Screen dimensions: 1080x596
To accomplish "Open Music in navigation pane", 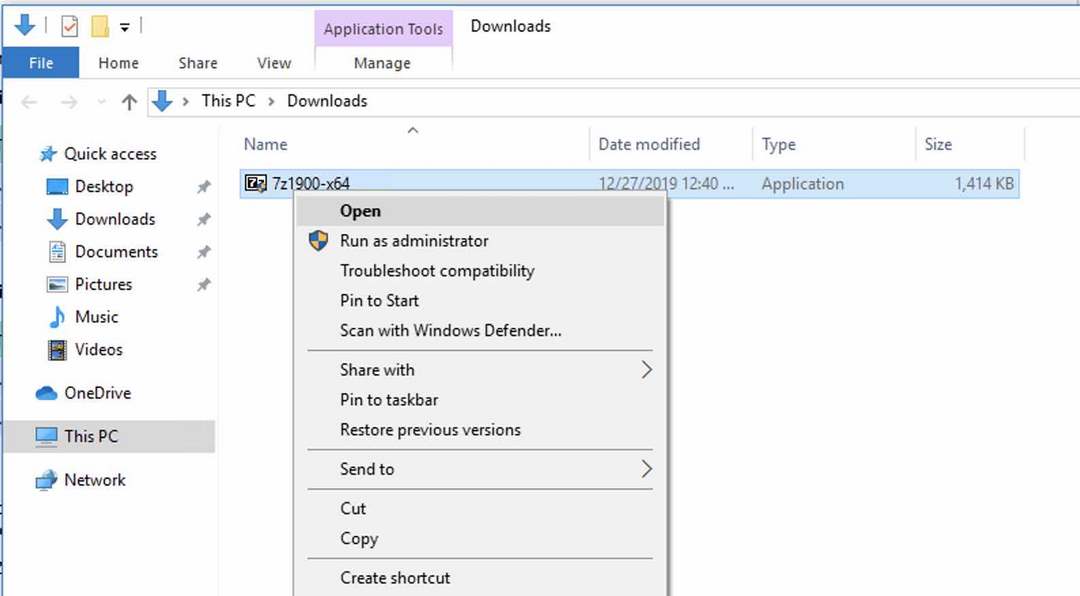I will (96, 316).
